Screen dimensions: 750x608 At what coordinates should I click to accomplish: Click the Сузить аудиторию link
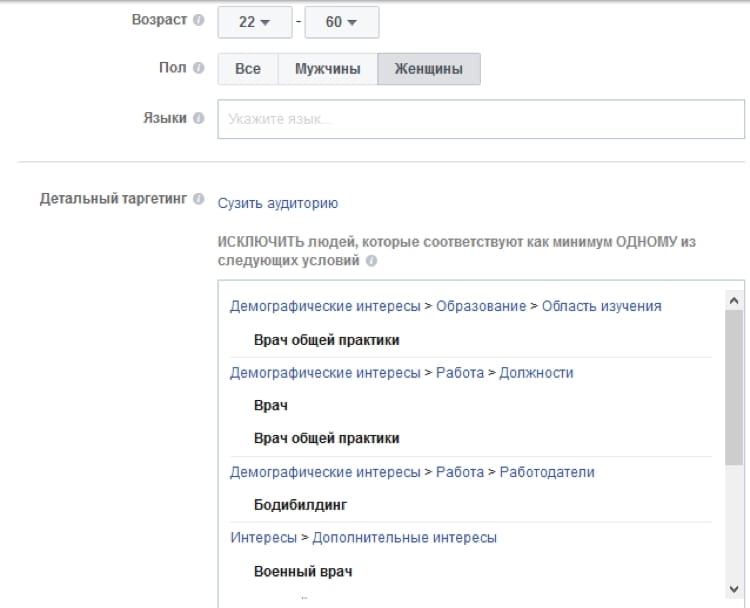click(278, 203)
